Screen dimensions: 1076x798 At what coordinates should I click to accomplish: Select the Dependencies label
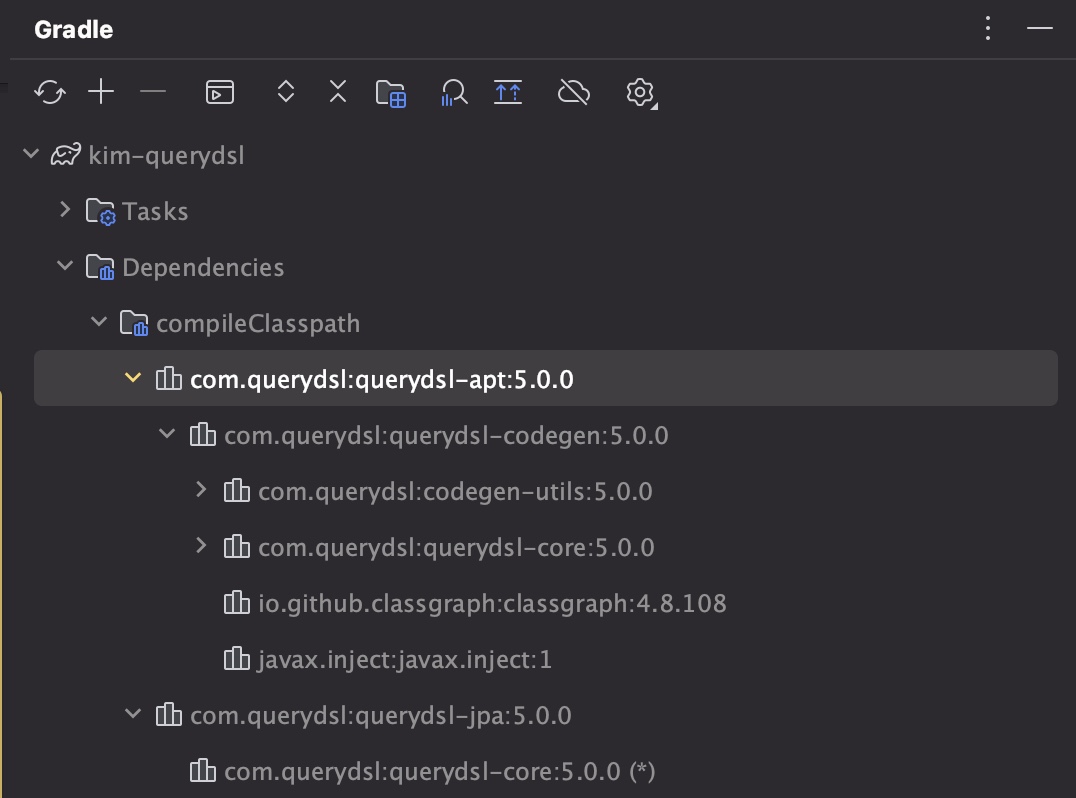pos(203,268)
